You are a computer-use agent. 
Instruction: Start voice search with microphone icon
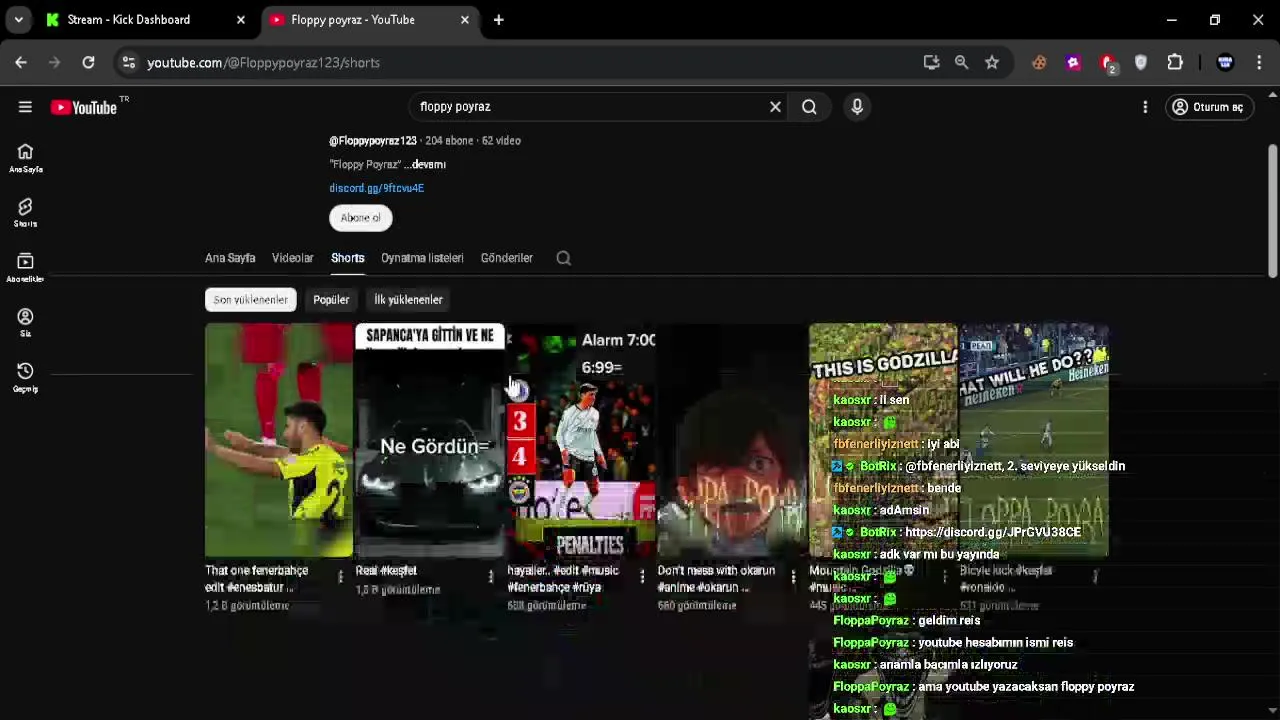click(857, 107)
